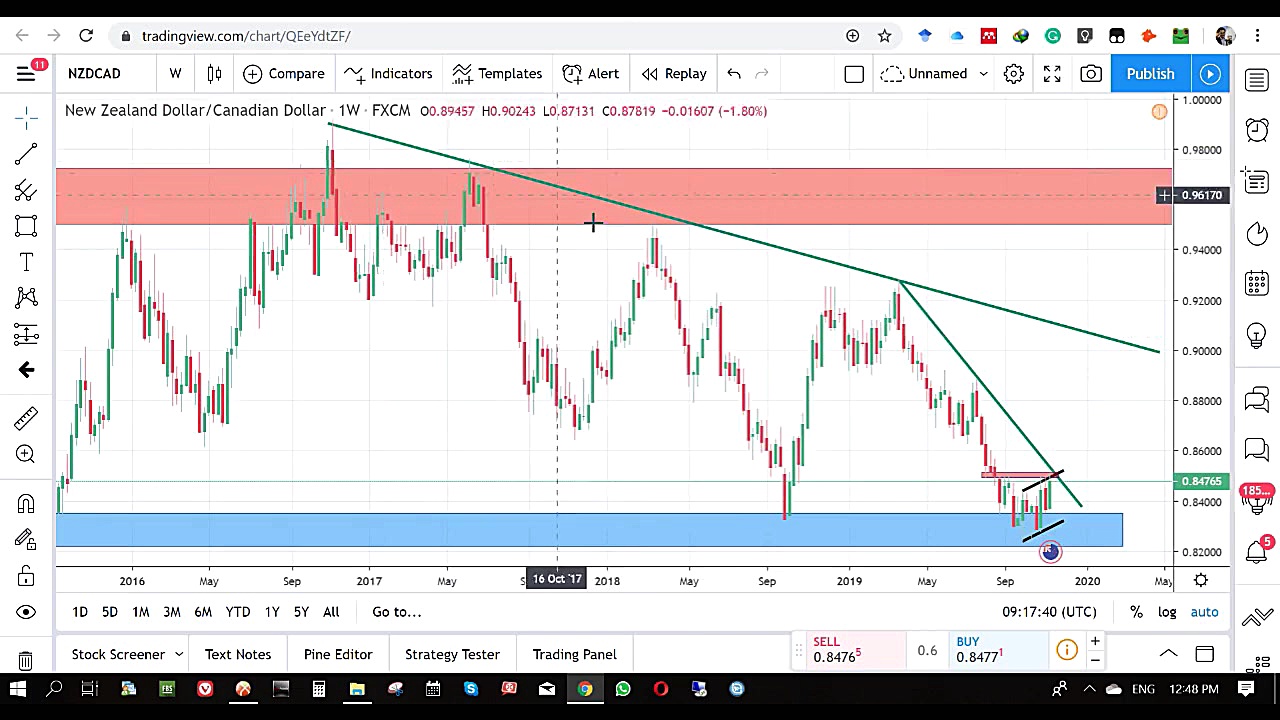Open the private chat speech bubble
This screenshot has width=1280, height=720.
pyautogui.click(x=1257, y=450)
